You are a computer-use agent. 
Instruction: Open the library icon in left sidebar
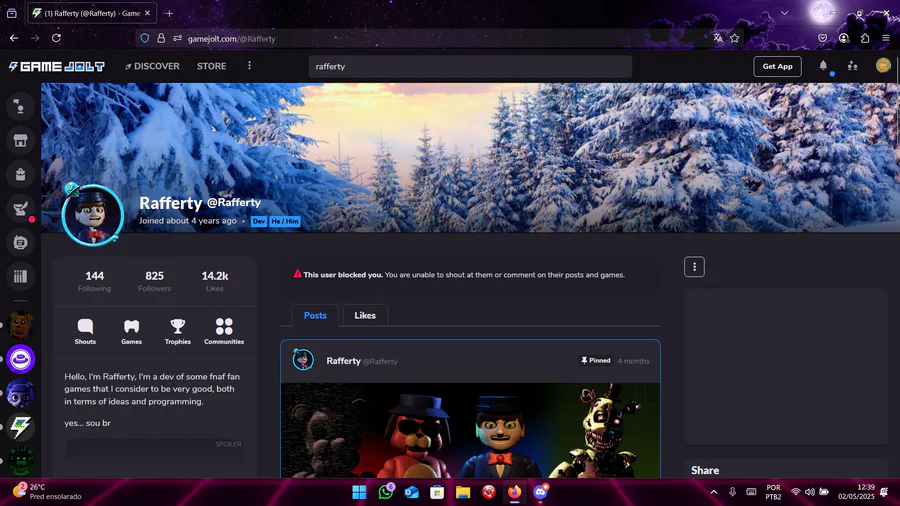click(x=20, y=277)
